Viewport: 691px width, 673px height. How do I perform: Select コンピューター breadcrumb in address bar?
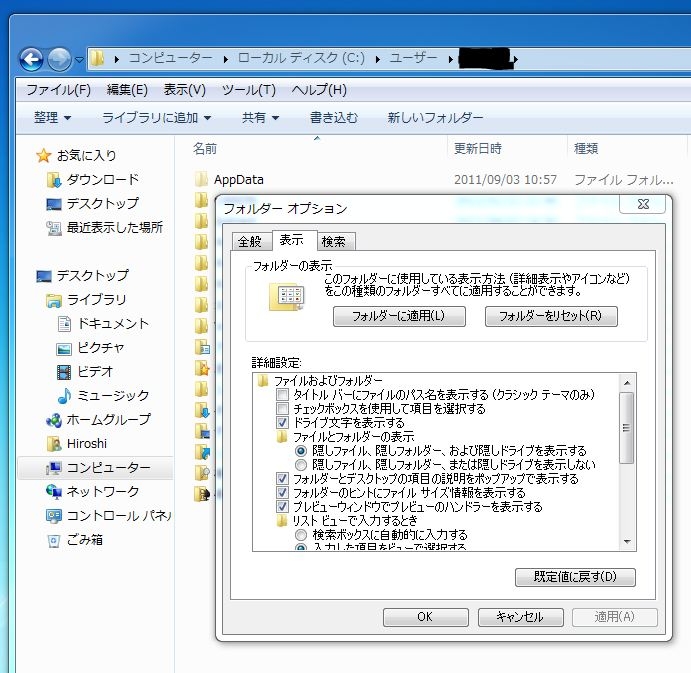pyautogui.click(x=171, y=58)
